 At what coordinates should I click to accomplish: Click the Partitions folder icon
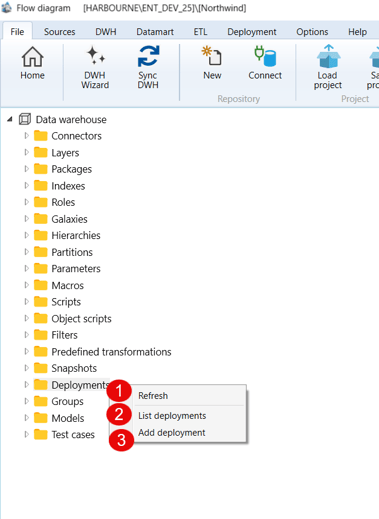point(41,252)
